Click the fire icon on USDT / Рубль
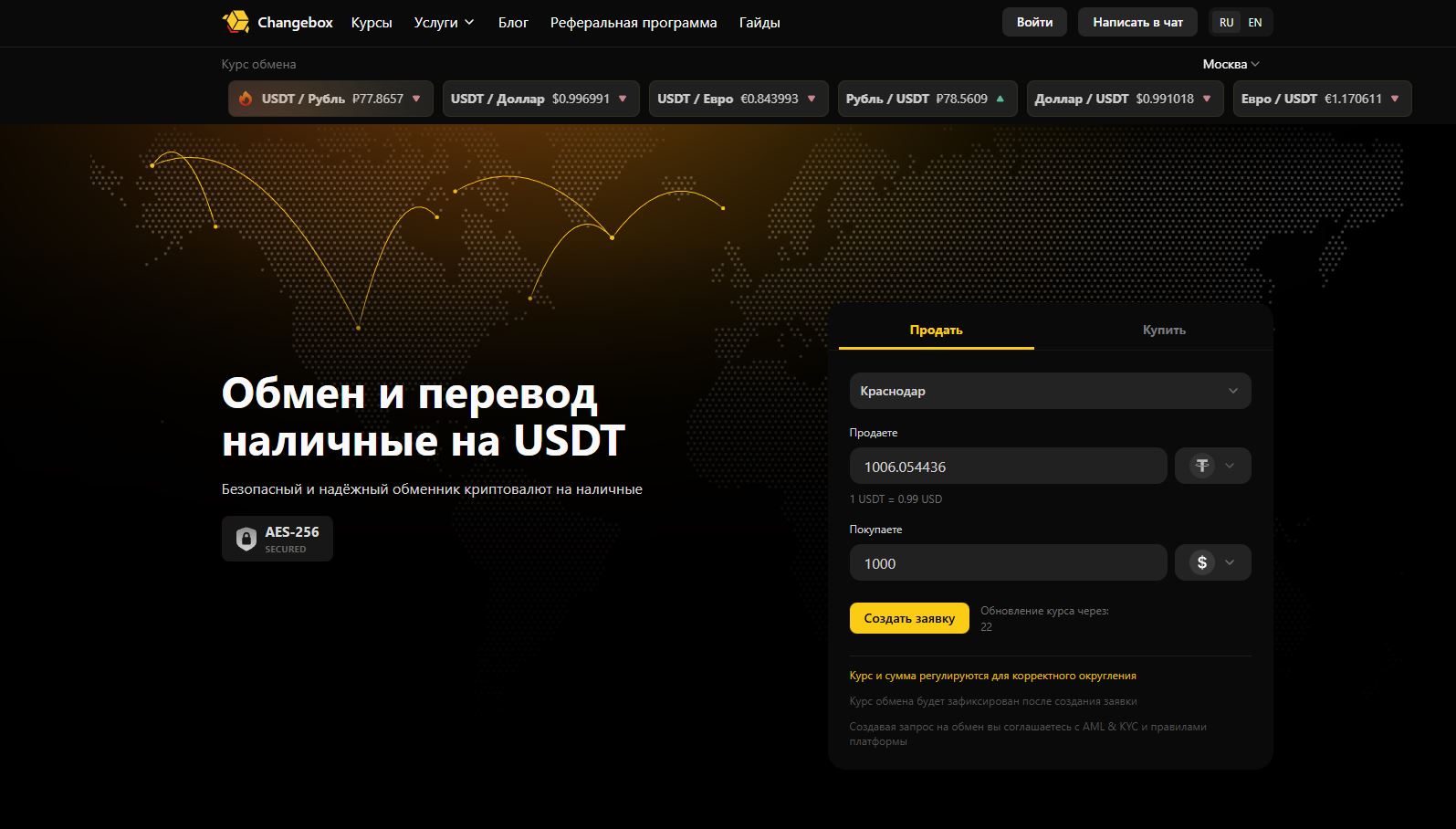Viewport: 1456px width, 829px height. (246, 99)
